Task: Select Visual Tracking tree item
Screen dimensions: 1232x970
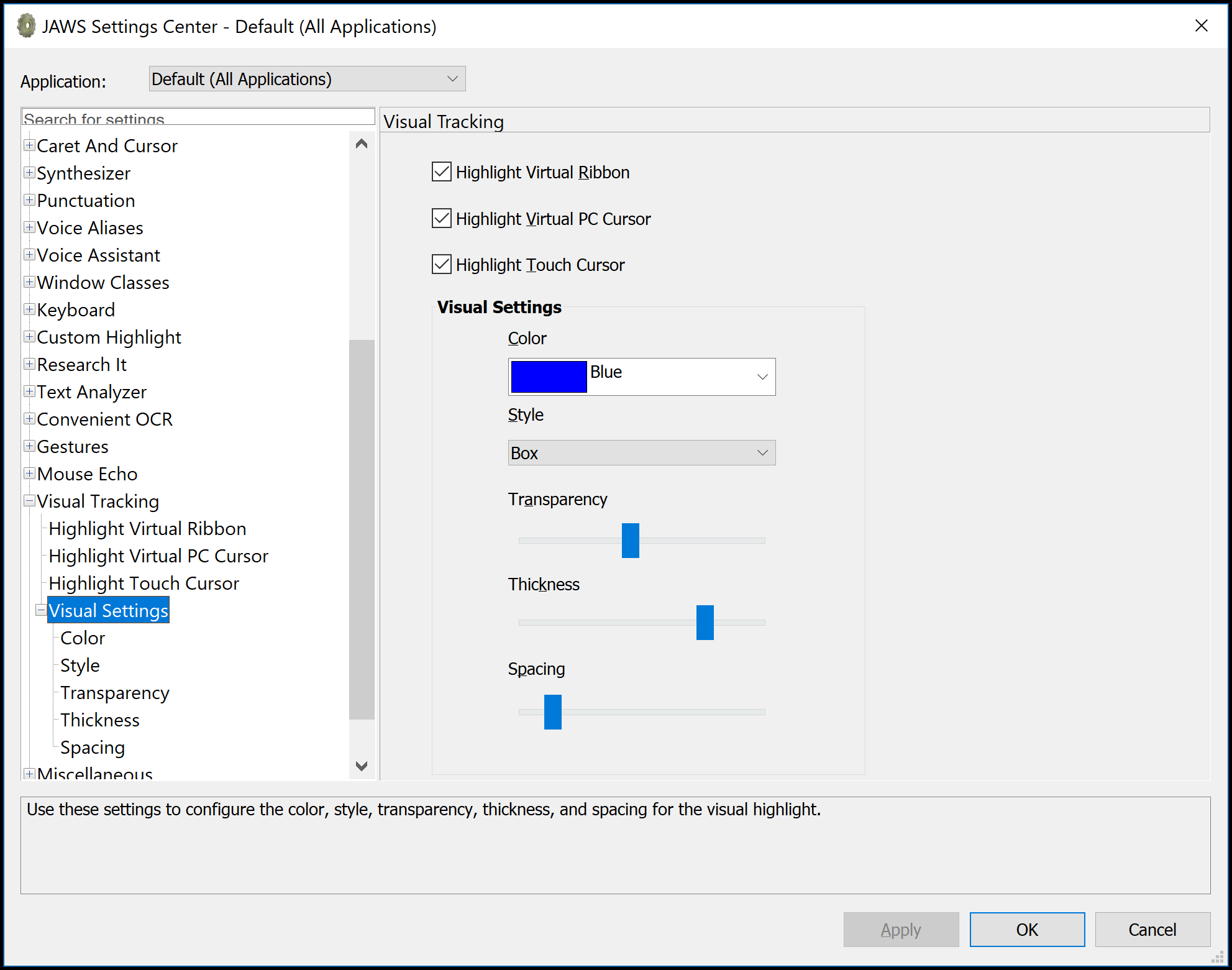Action: [x=98, y=501]
